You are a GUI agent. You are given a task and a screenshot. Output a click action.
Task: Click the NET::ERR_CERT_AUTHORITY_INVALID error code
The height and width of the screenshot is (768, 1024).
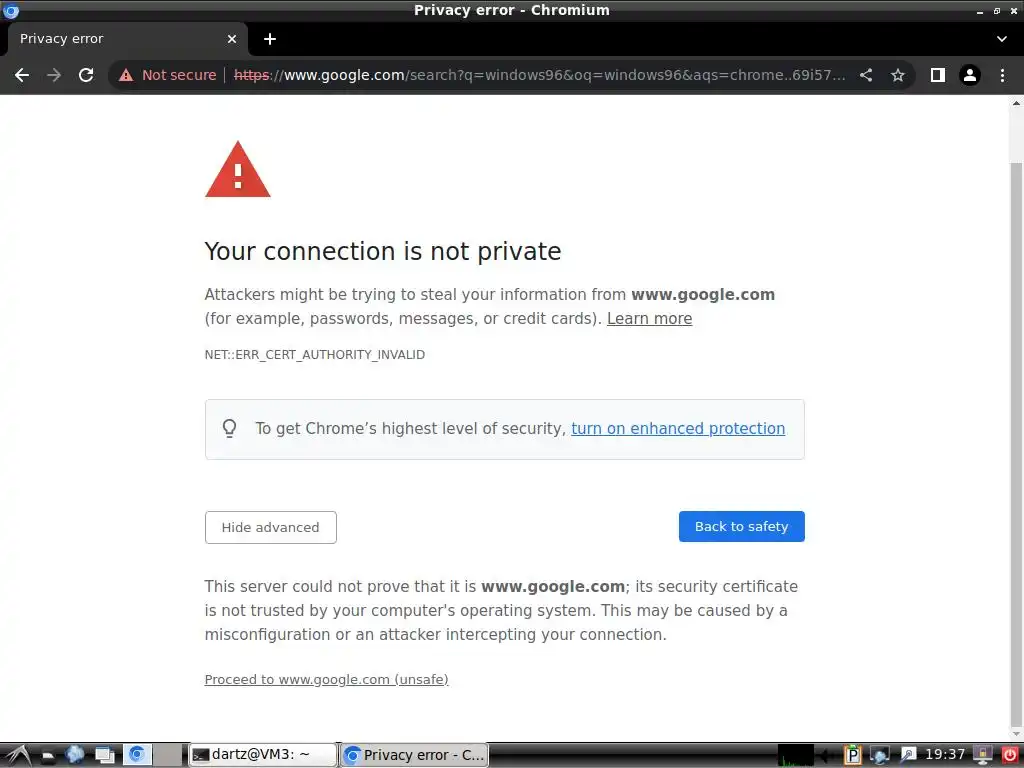pos(315,355)
